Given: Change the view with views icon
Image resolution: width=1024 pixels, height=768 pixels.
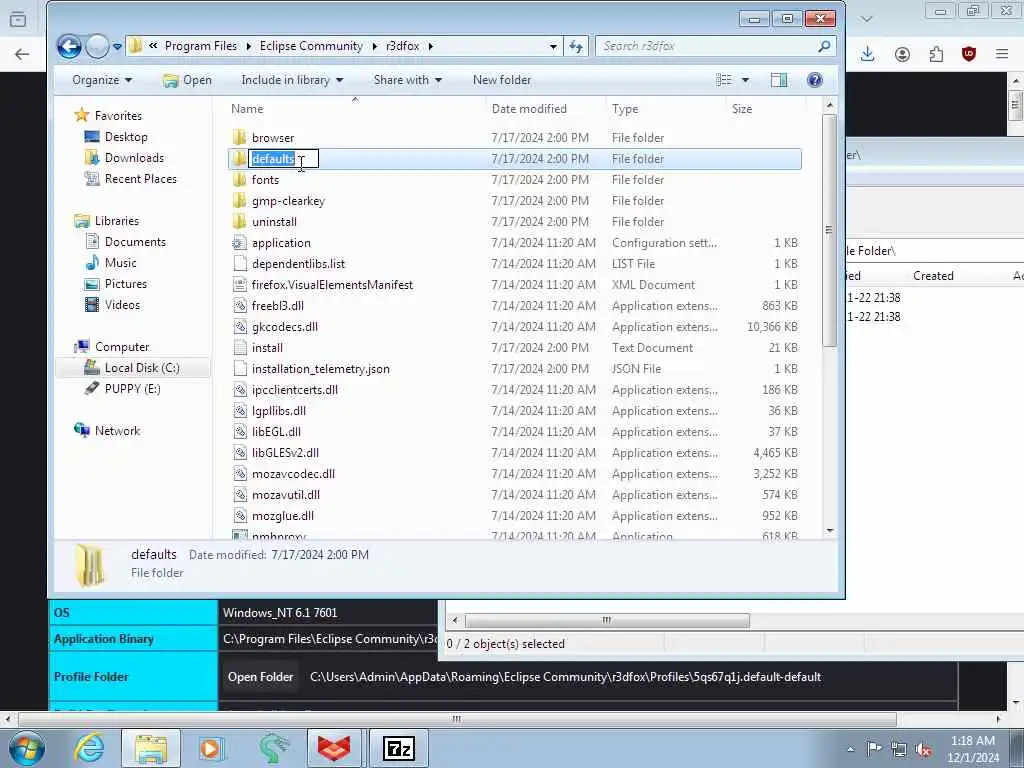Looking at the screenshot, I should click(x=724, y=80).
